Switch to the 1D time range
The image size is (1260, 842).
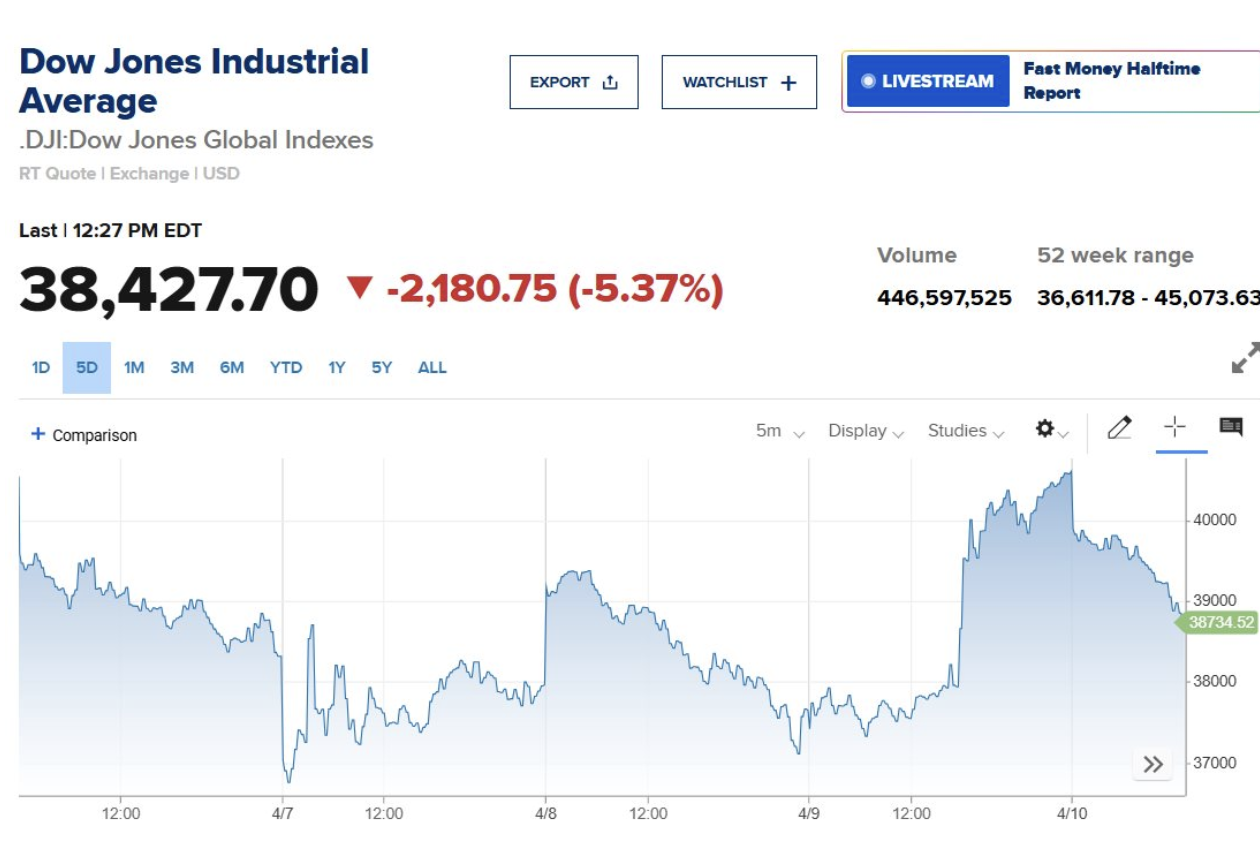pos(40,368)
